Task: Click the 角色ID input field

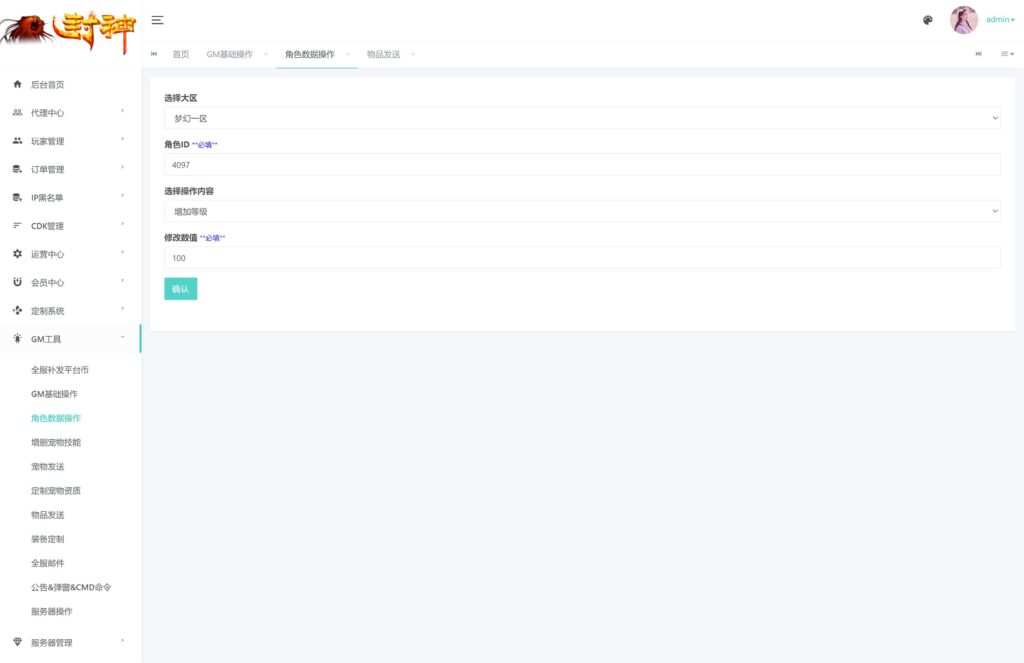Action: 582,165
